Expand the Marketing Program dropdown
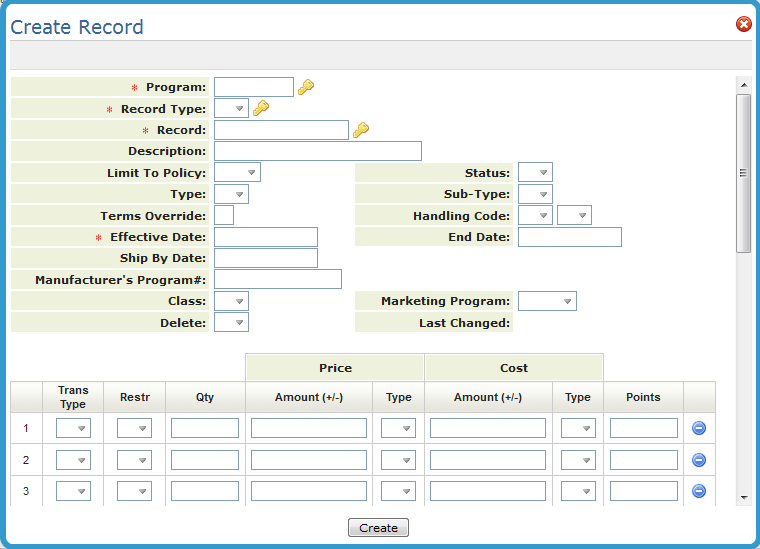This screenshot has width=760, height=549. tap(547, 301)
